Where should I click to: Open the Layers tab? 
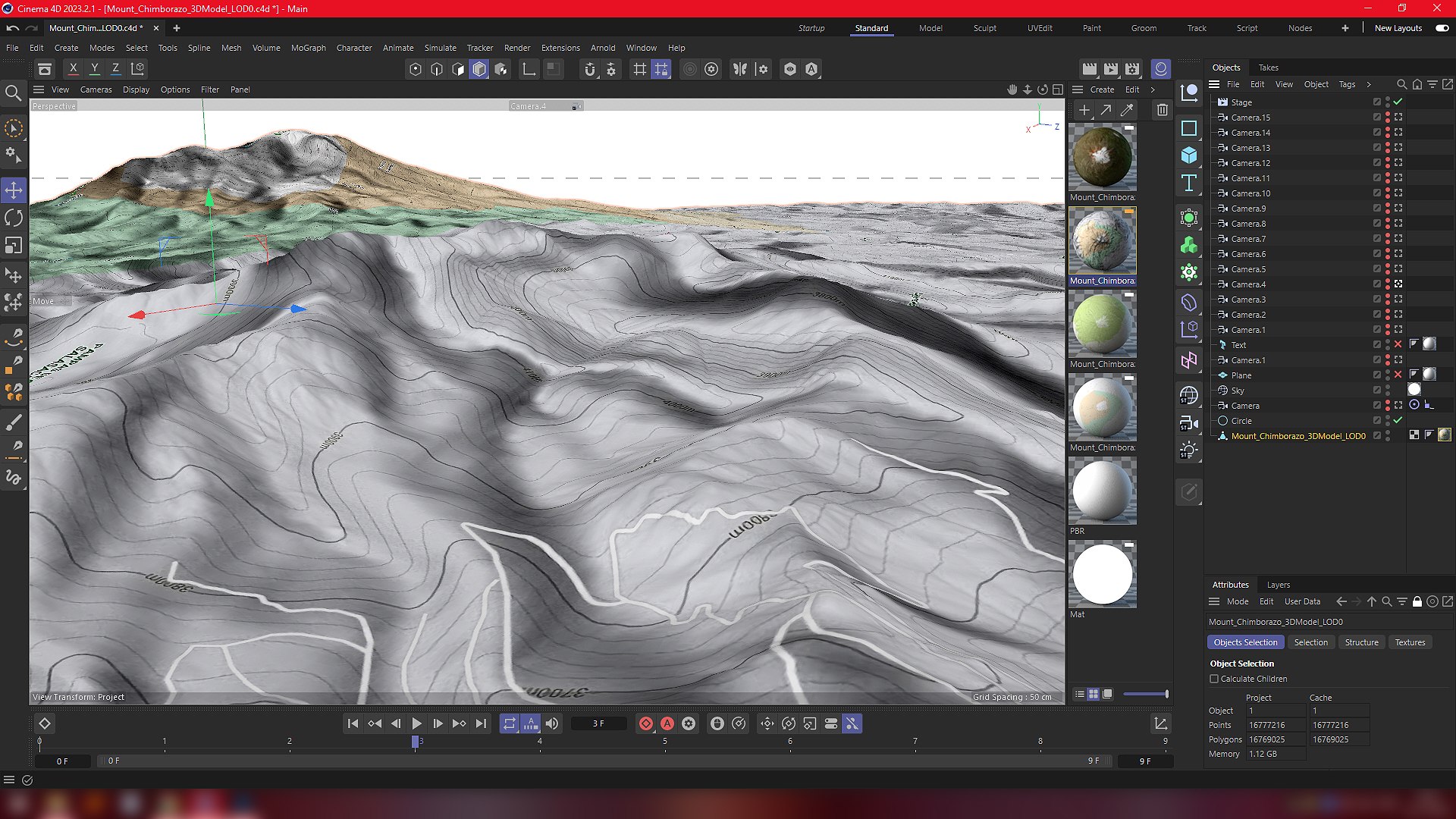click(1279, 585)
